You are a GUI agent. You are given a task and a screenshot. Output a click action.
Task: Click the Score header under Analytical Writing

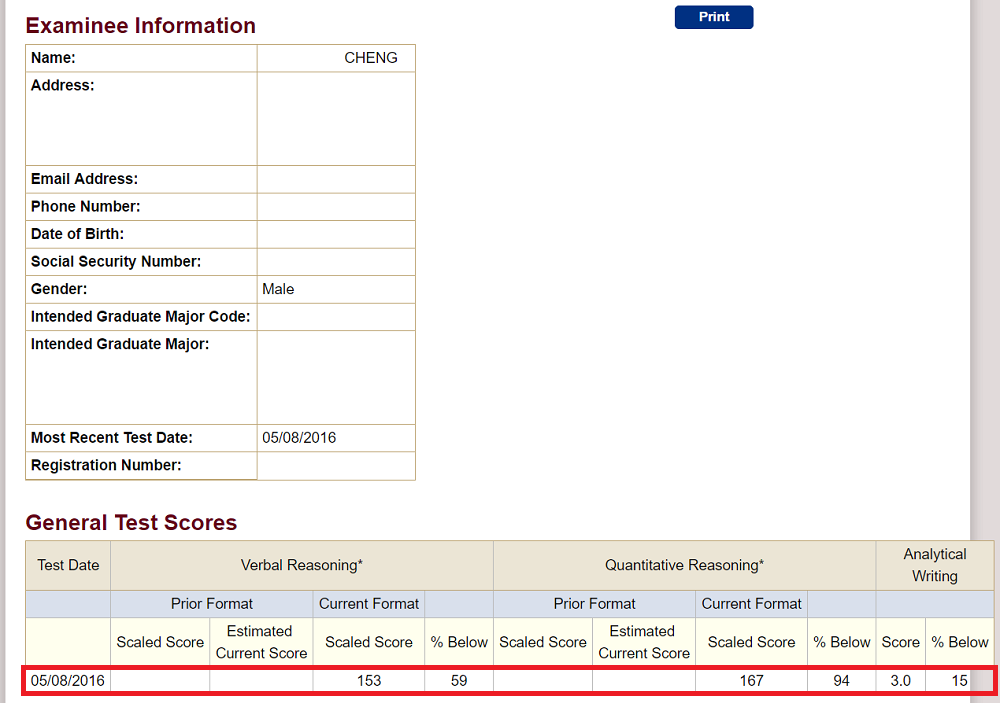[x=901, y=642]
